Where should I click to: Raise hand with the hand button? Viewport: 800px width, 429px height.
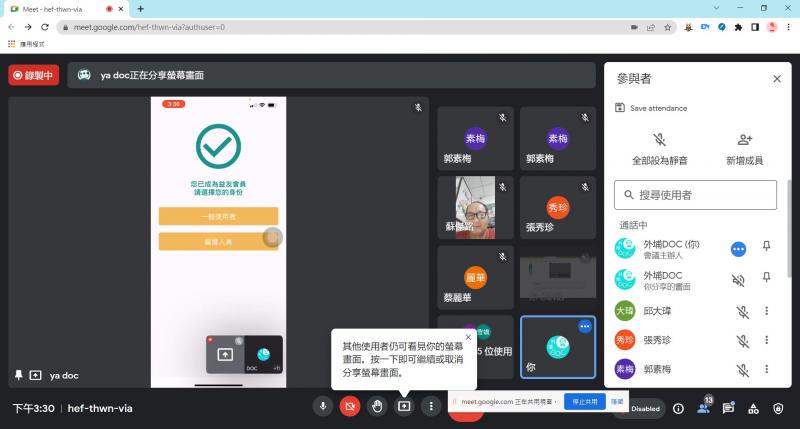tap(377, 407)
